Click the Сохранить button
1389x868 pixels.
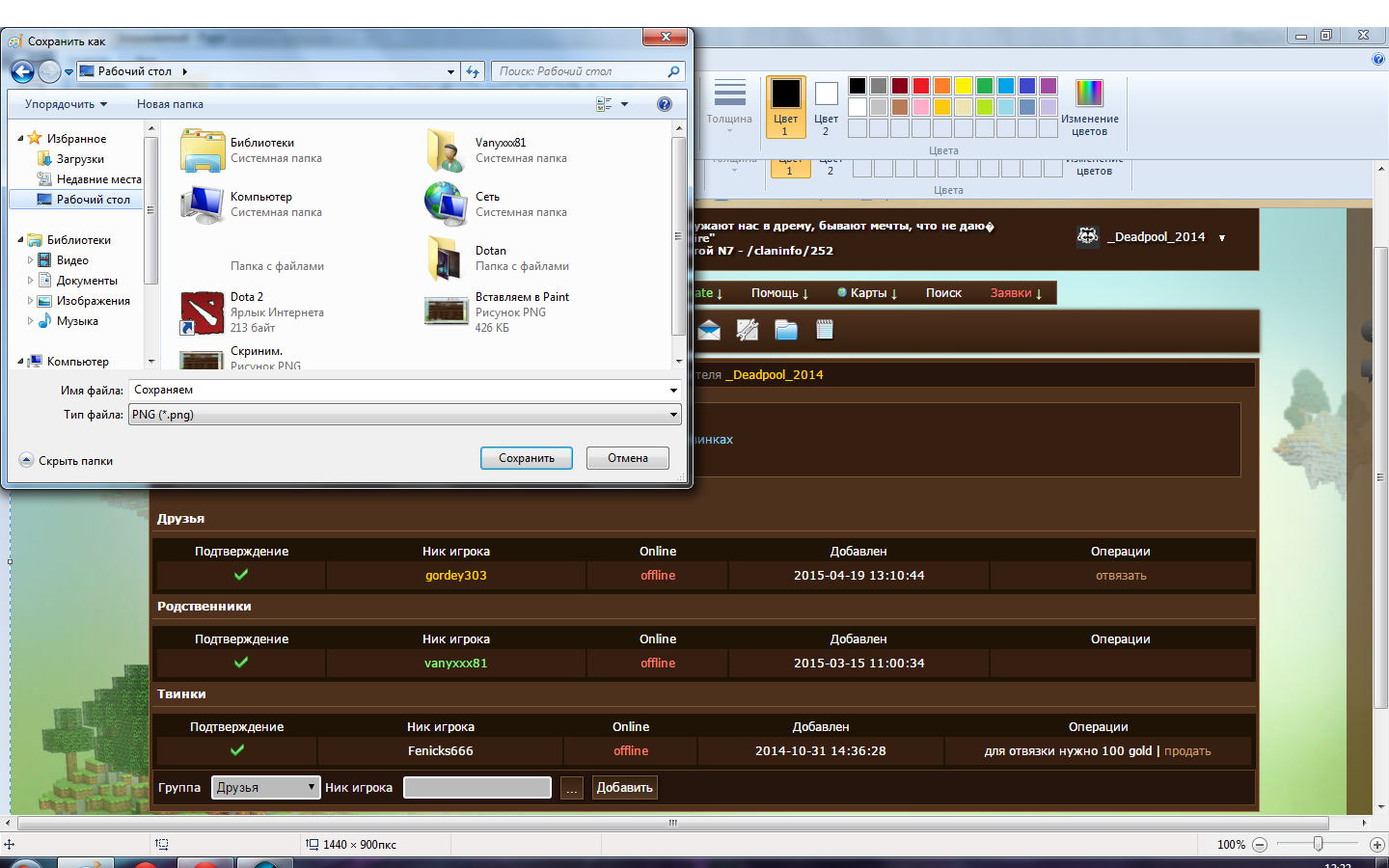[x=527, y=458]
